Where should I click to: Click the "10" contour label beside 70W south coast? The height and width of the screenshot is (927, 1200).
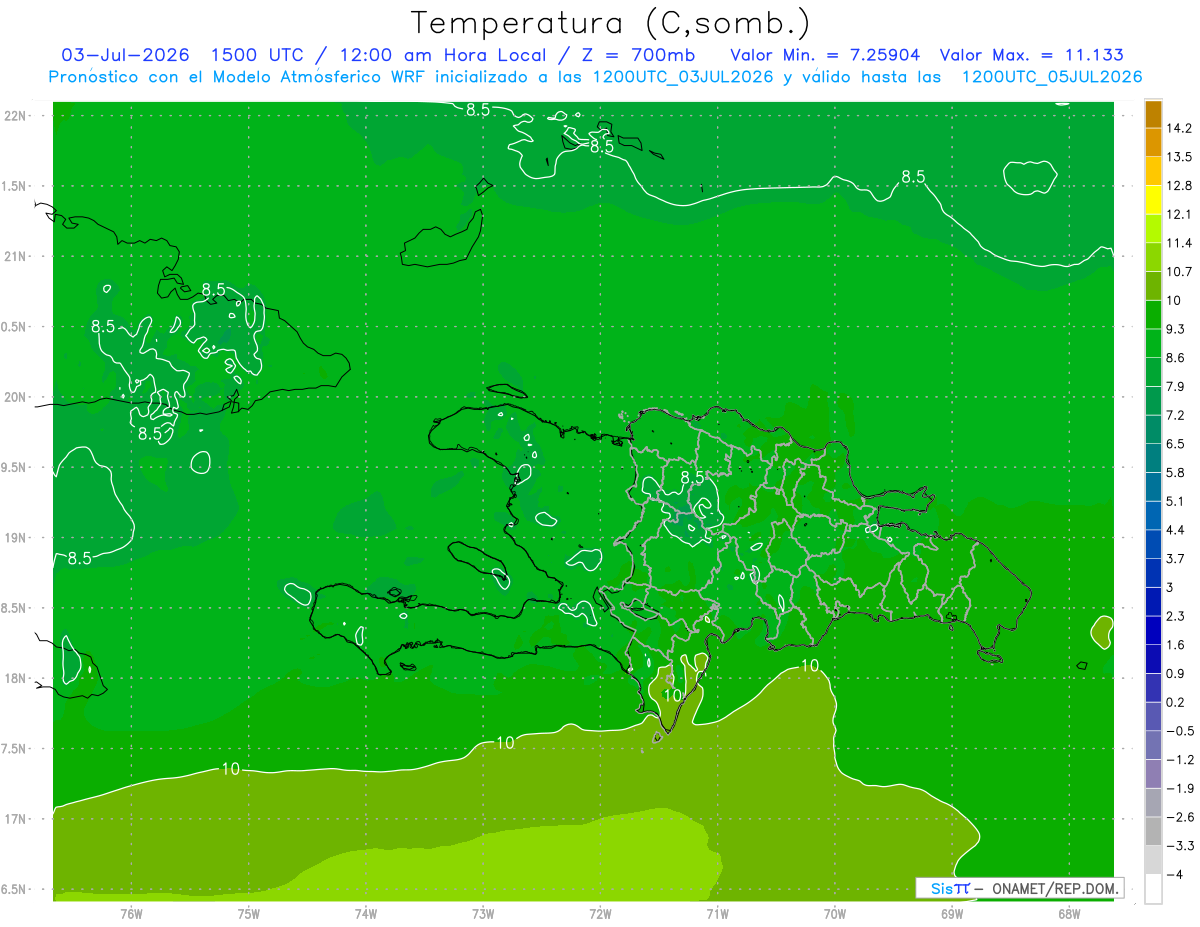810,665
